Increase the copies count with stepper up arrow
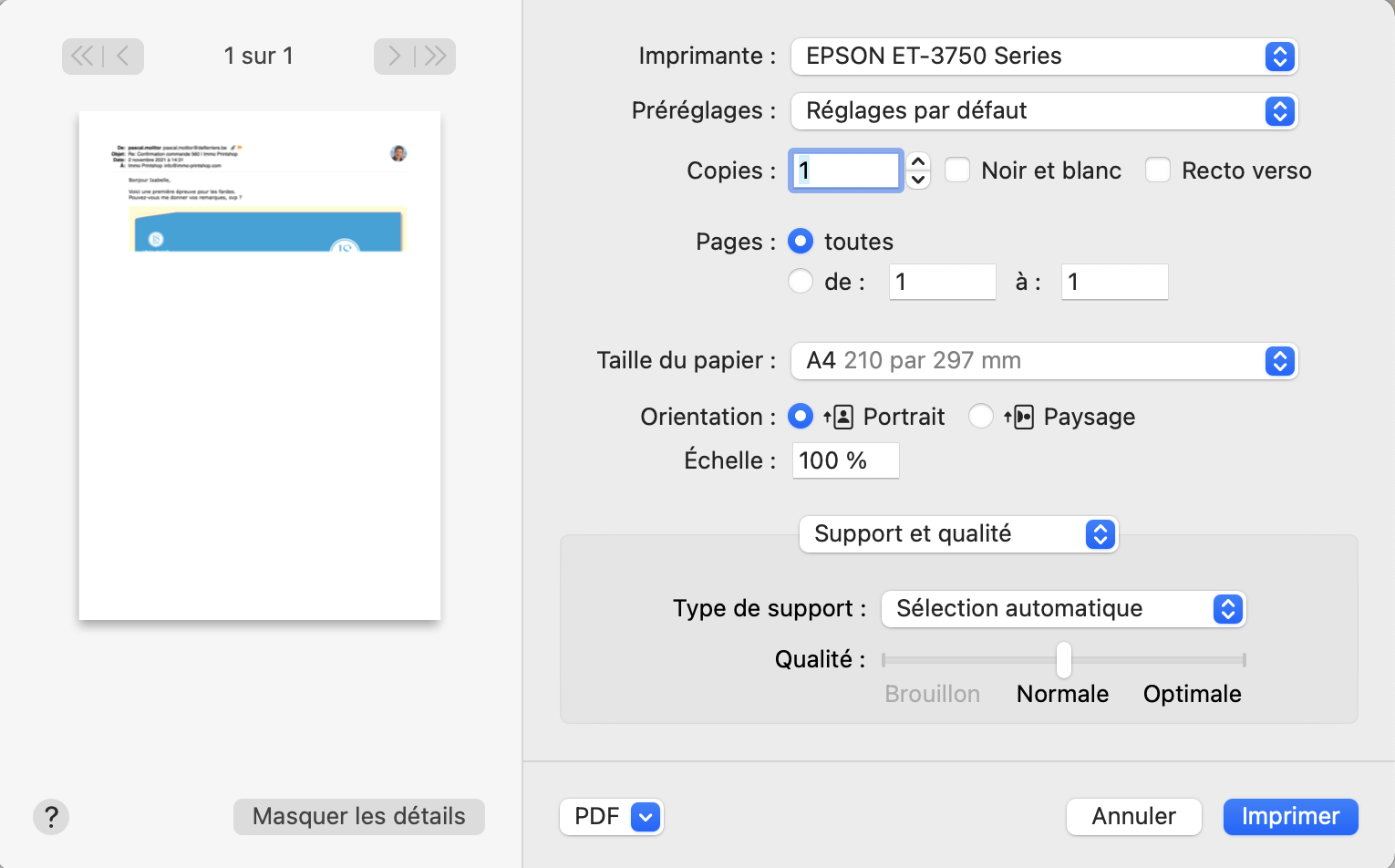The image size is (1395, 868). tap(918, 161)
